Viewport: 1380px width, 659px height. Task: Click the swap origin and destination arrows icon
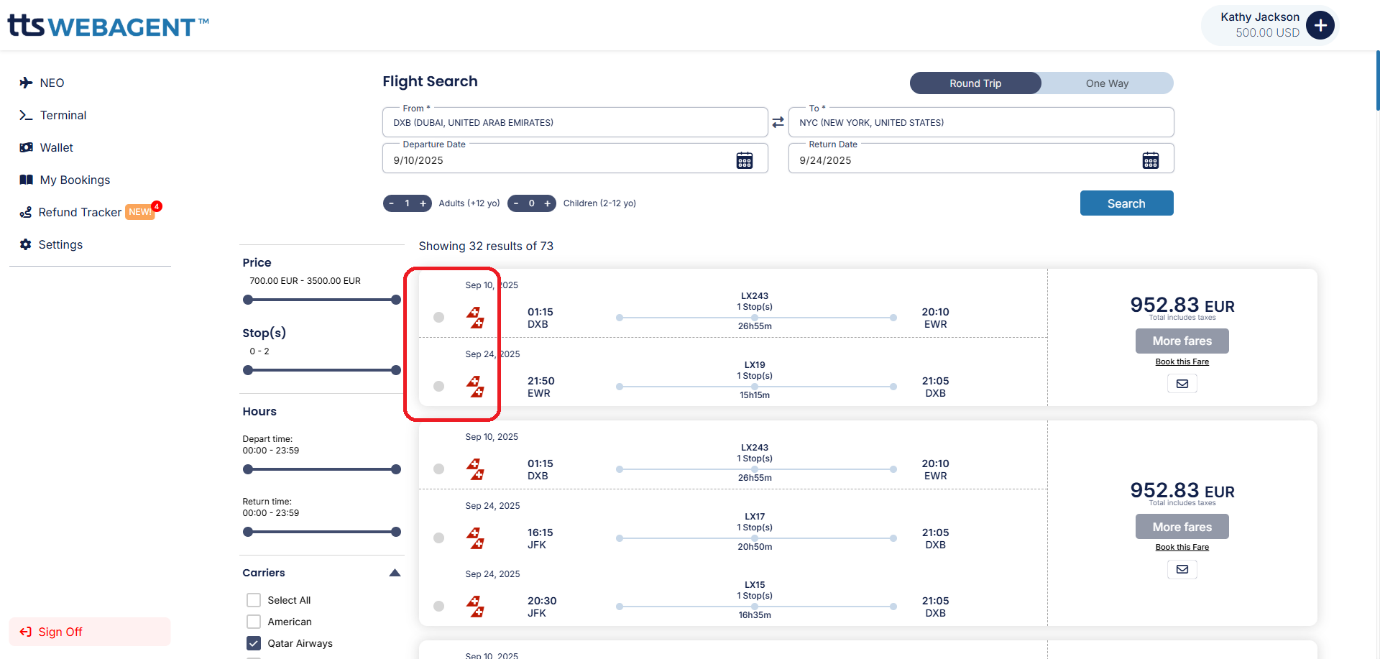(x=778, y=122)
